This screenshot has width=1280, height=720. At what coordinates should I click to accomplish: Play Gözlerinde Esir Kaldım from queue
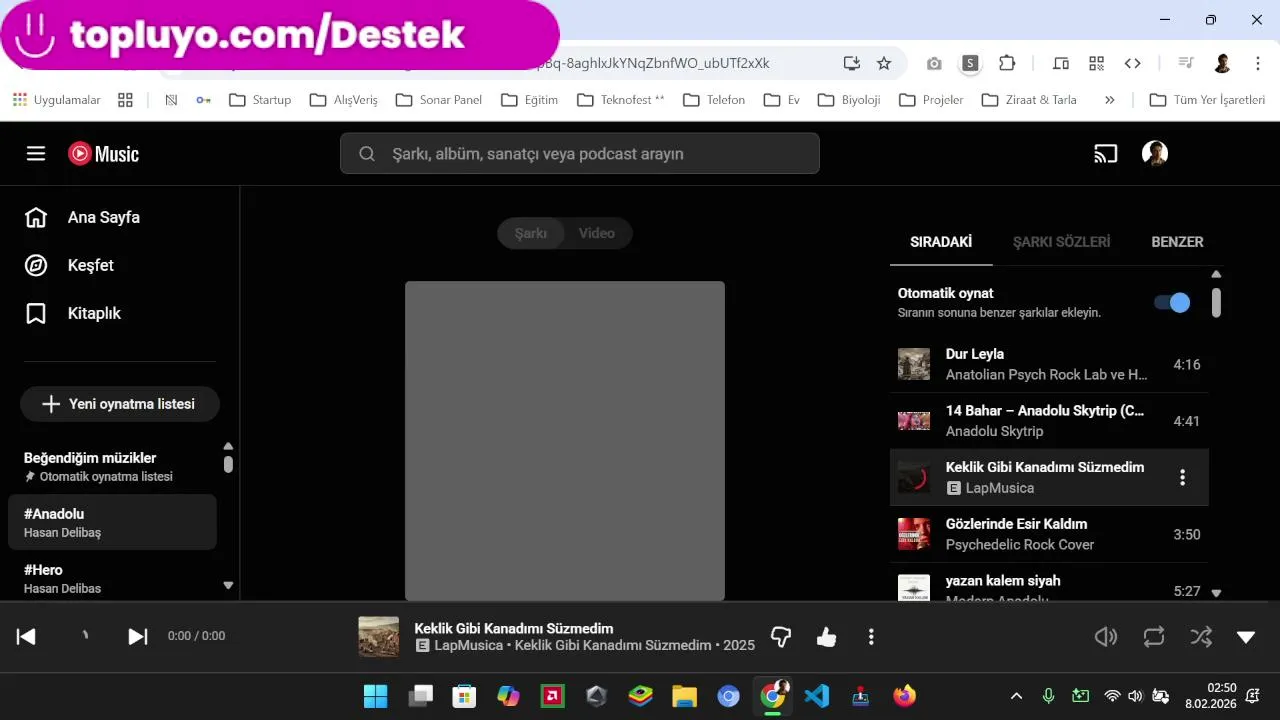1049,534
